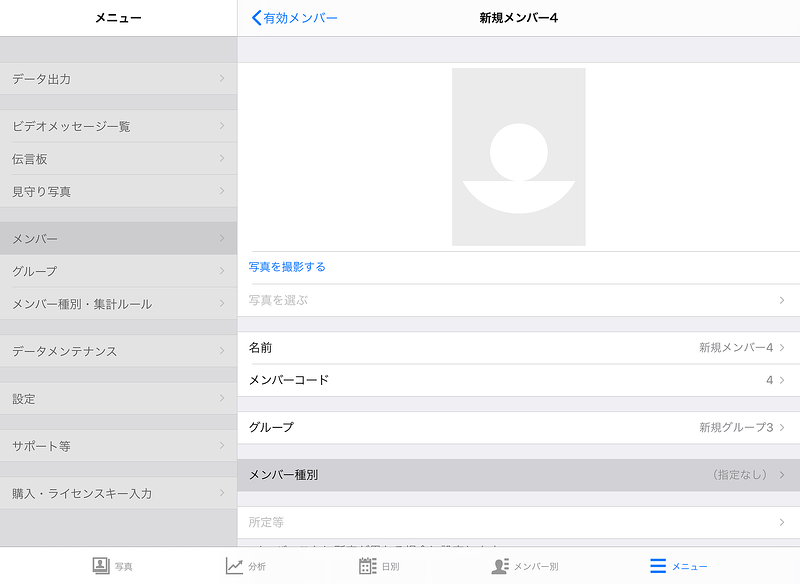Select 見守り写真 in the sidebar
Image resolution: width=800 pixels, height=584 pixels.
[118, 191]
